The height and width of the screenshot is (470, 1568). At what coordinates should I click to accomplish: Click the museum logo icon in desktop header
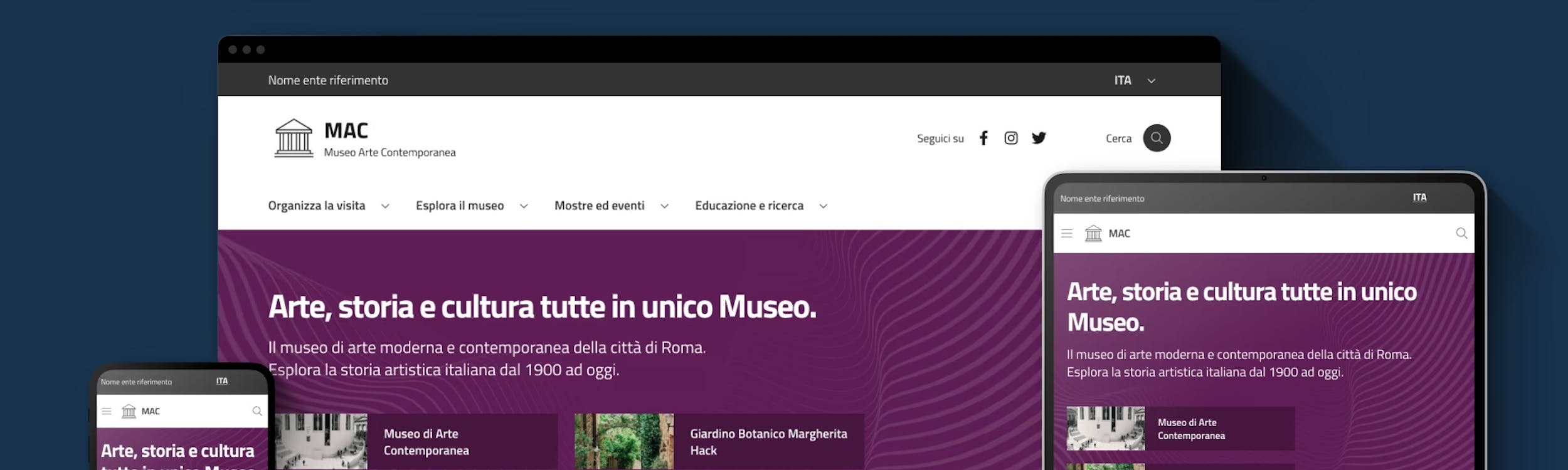(294, 138)
